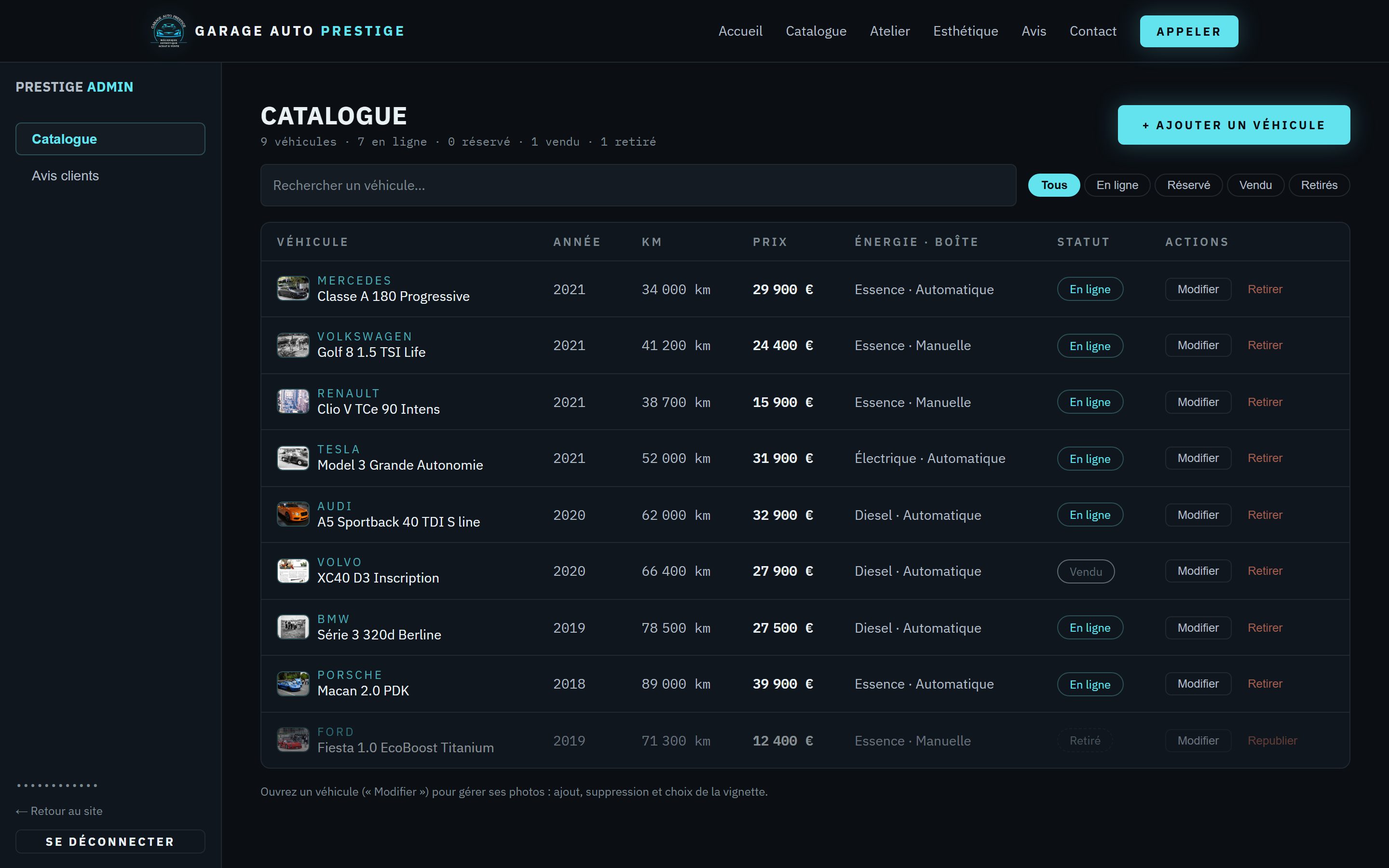Image resolution: width=1389 pixels, height=868 pixels.
Task: Modify the Renault Clio V listing
Action: tap(1198, 402)
